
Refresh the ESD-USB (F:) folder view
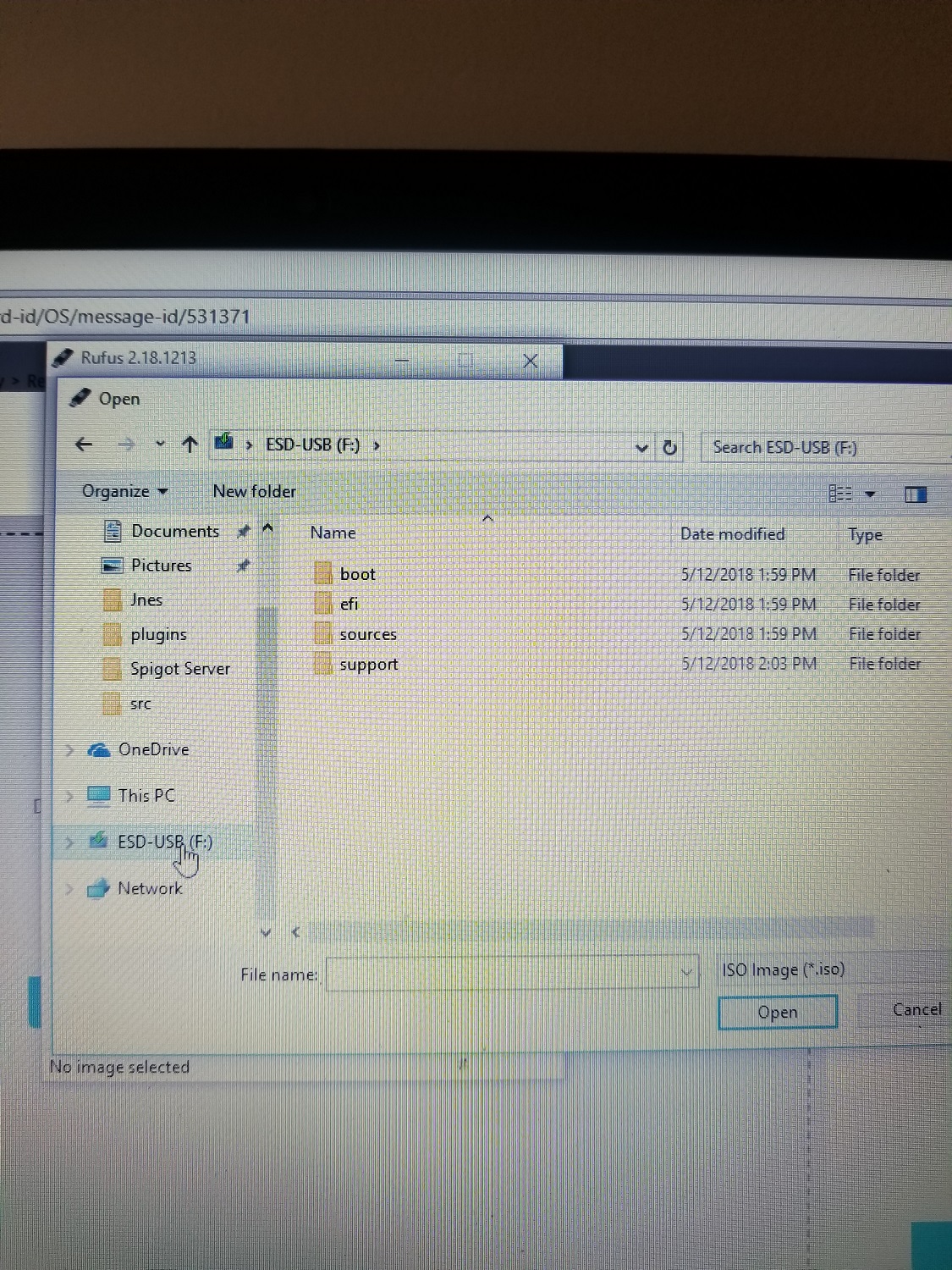[x=670, y=447]
